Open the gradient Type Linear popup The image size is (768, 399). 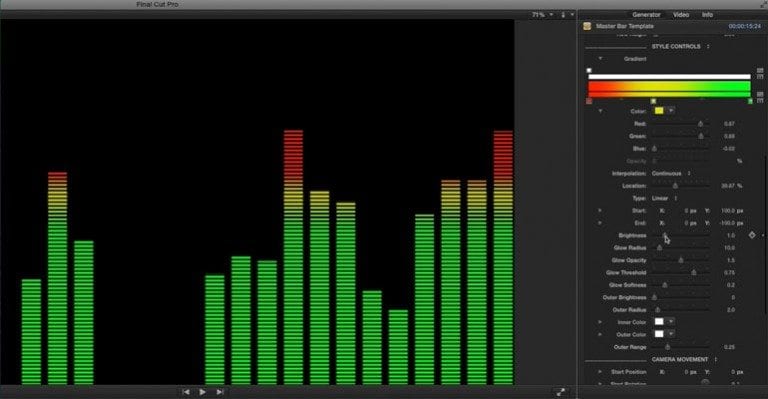(664, 198)
